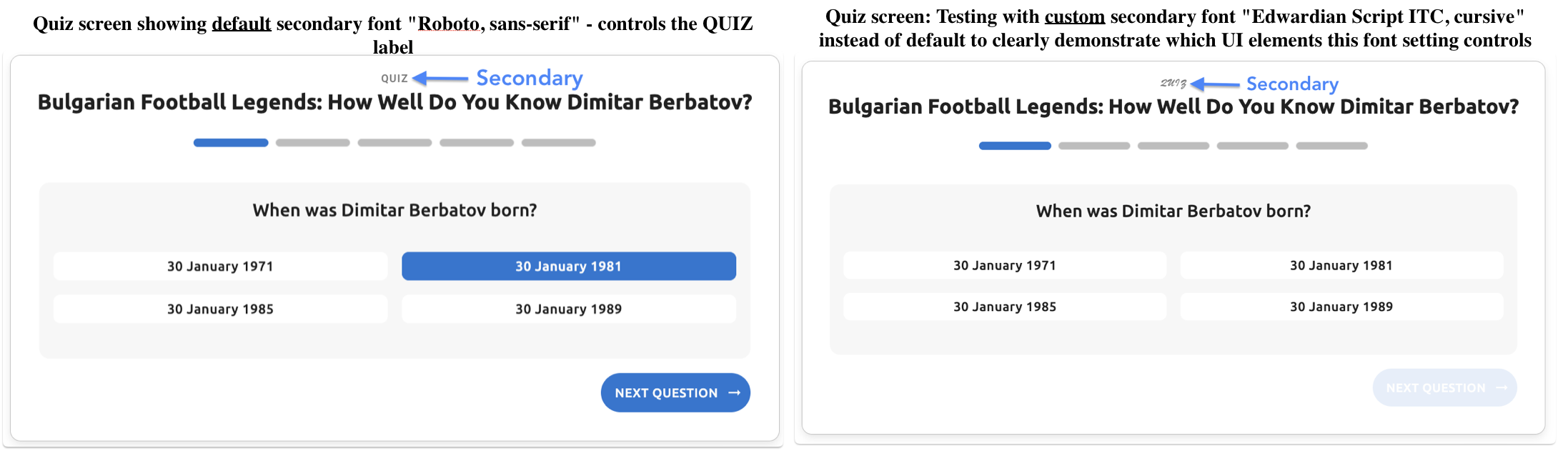Click the arrow icon in the solid blue Next Question button

734,393
